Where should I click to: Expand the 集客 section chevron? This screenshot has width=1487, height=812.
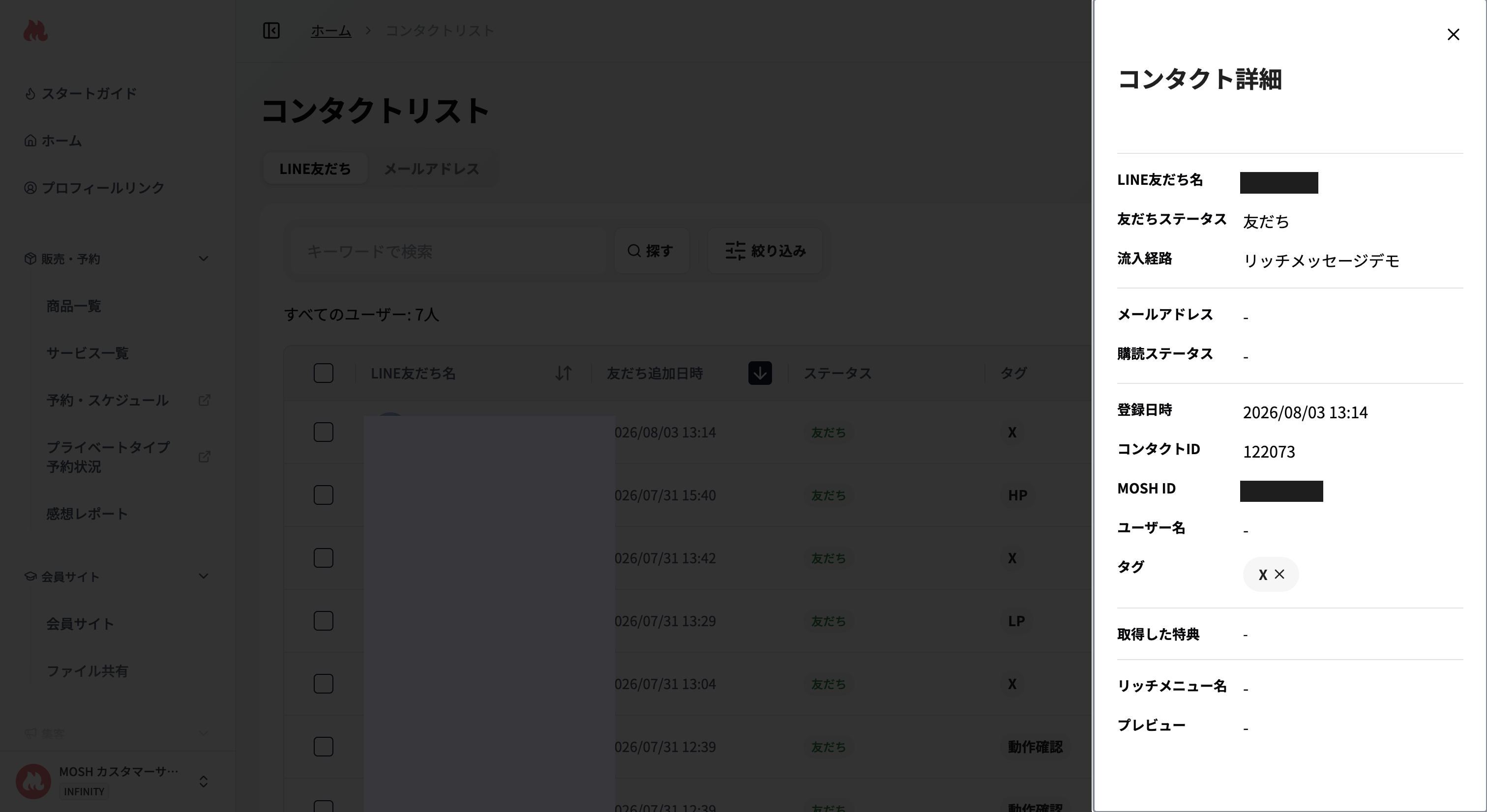203,733
